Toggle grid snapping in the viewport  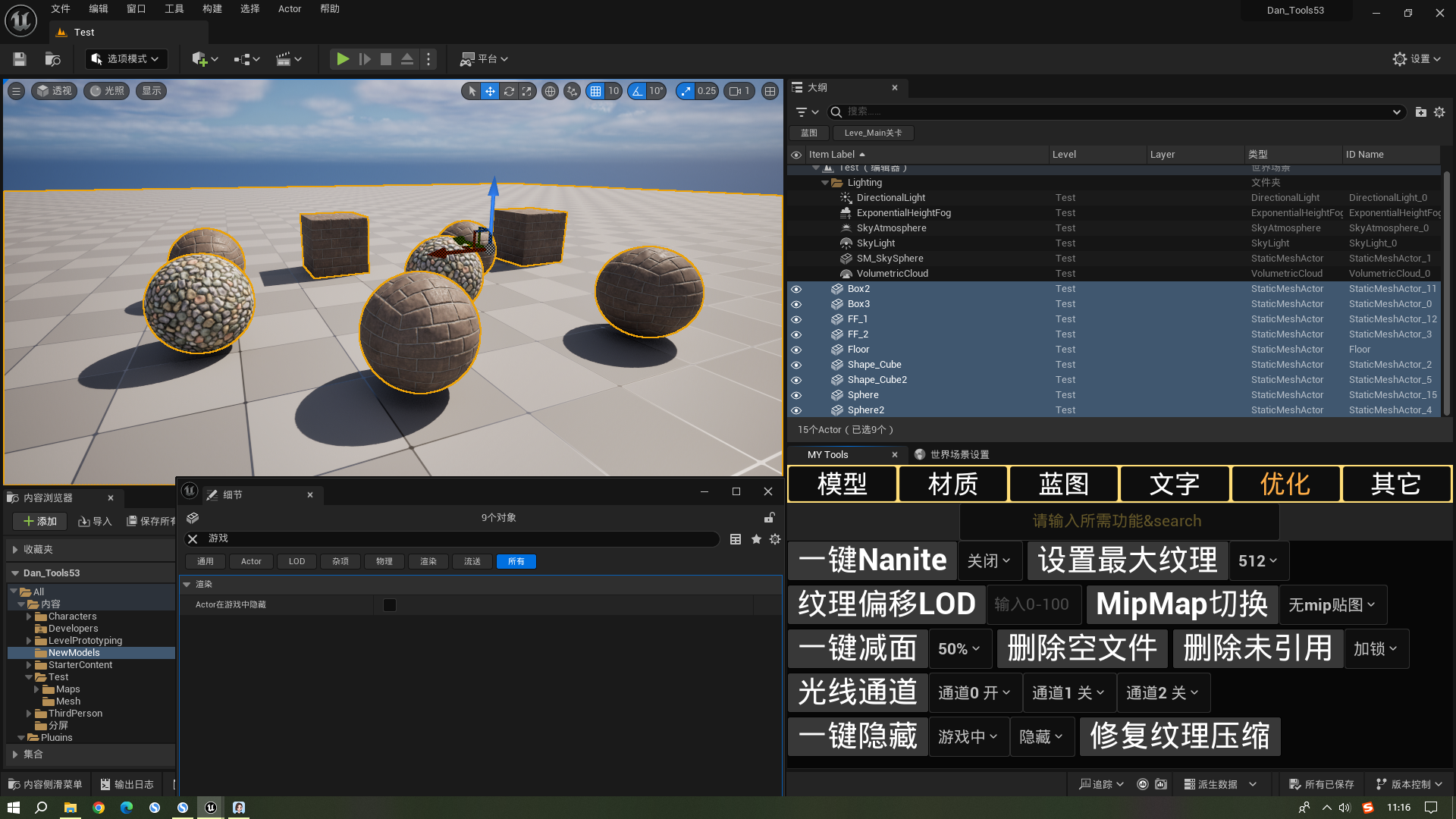[x=596, y=91]
